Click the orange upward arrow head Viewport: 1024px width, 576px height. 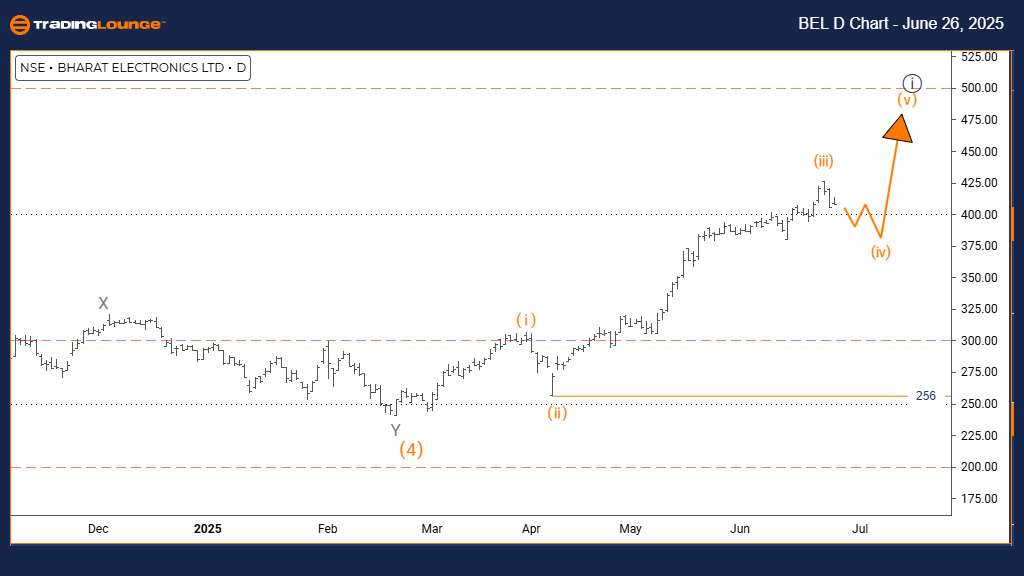click(898, 129)
